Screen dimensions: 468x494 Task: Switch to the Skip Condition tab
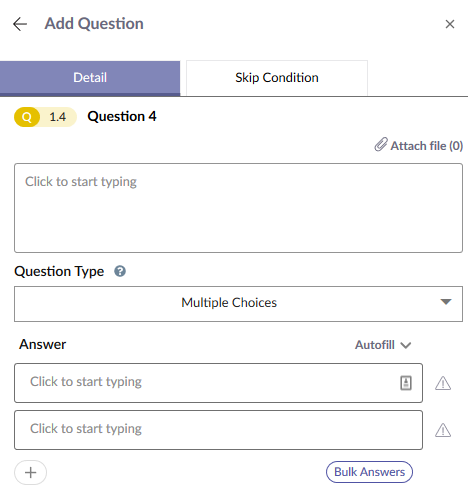pos(277,78)
